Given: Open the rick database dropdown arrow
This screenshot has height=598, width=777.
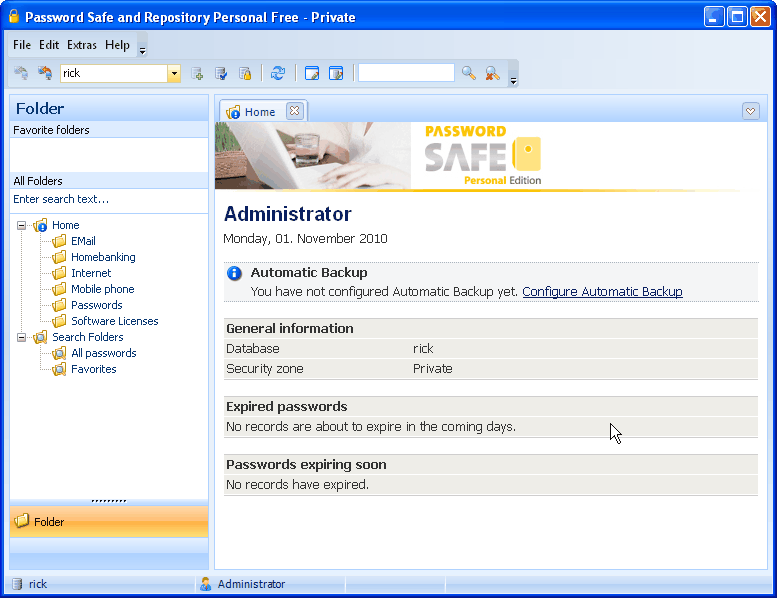Looking at the screenshot, I should [x=174, y=74].
